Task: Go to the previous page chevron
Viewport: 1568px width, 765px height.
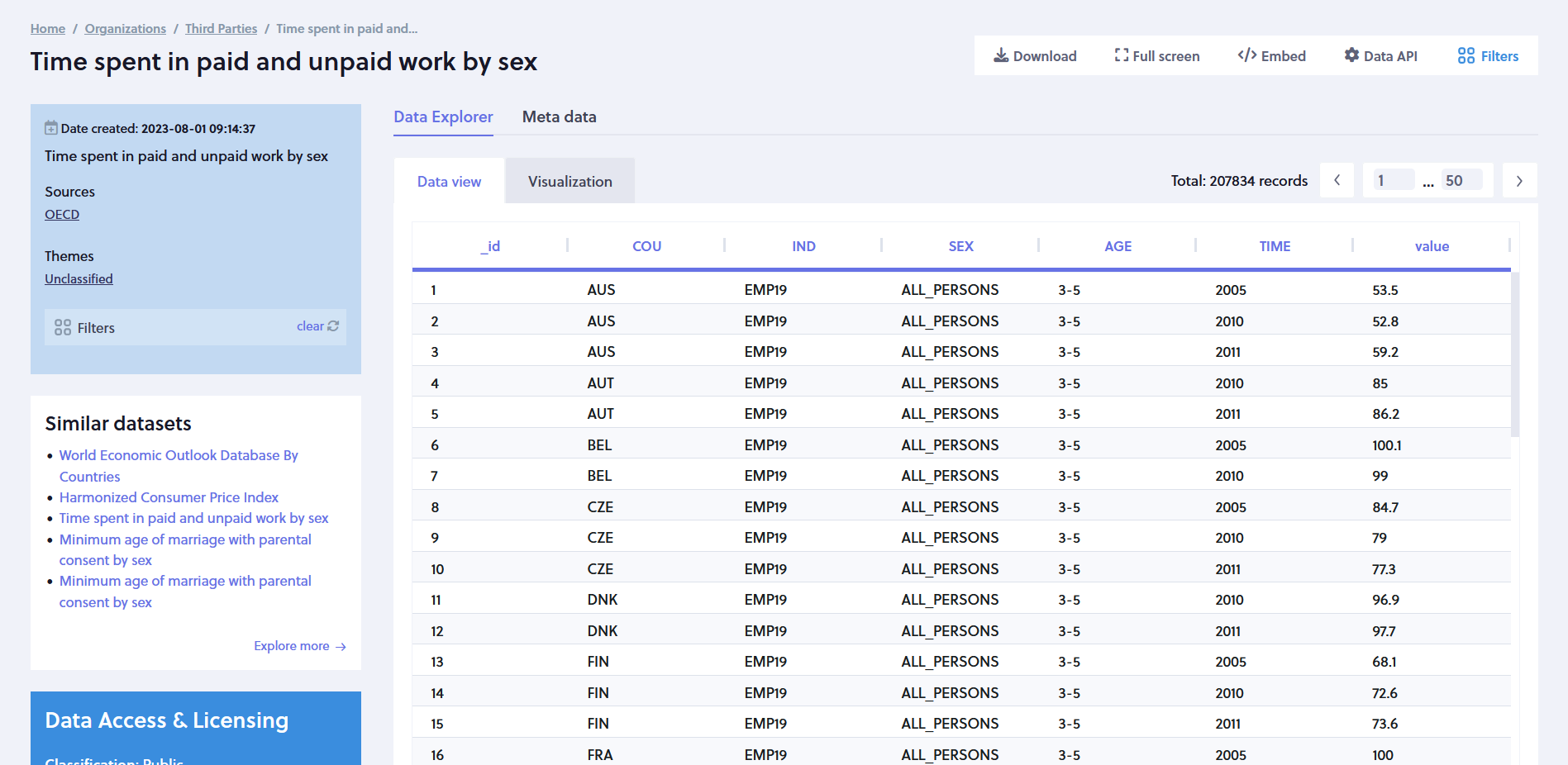Action: [x=1337, y=181]
